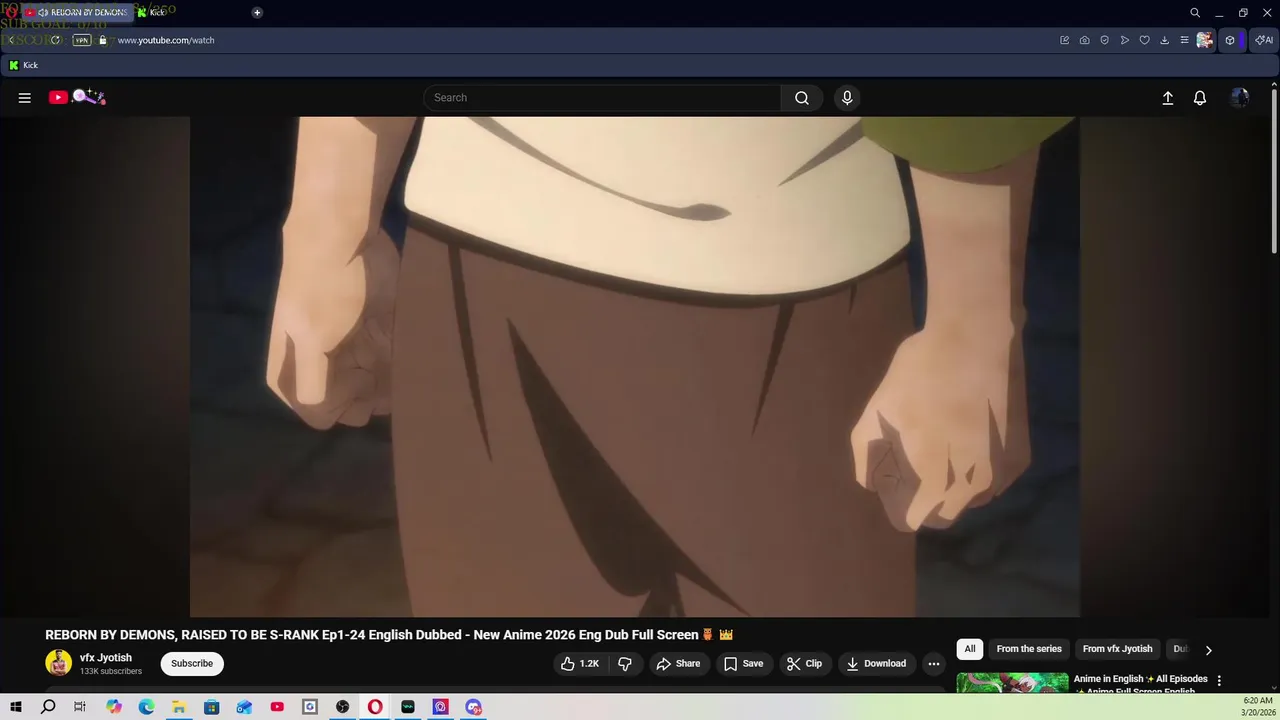Open the extensions cube icon
The width and height of the screenshot is (1280, 720).
(x=1230, y=40)
